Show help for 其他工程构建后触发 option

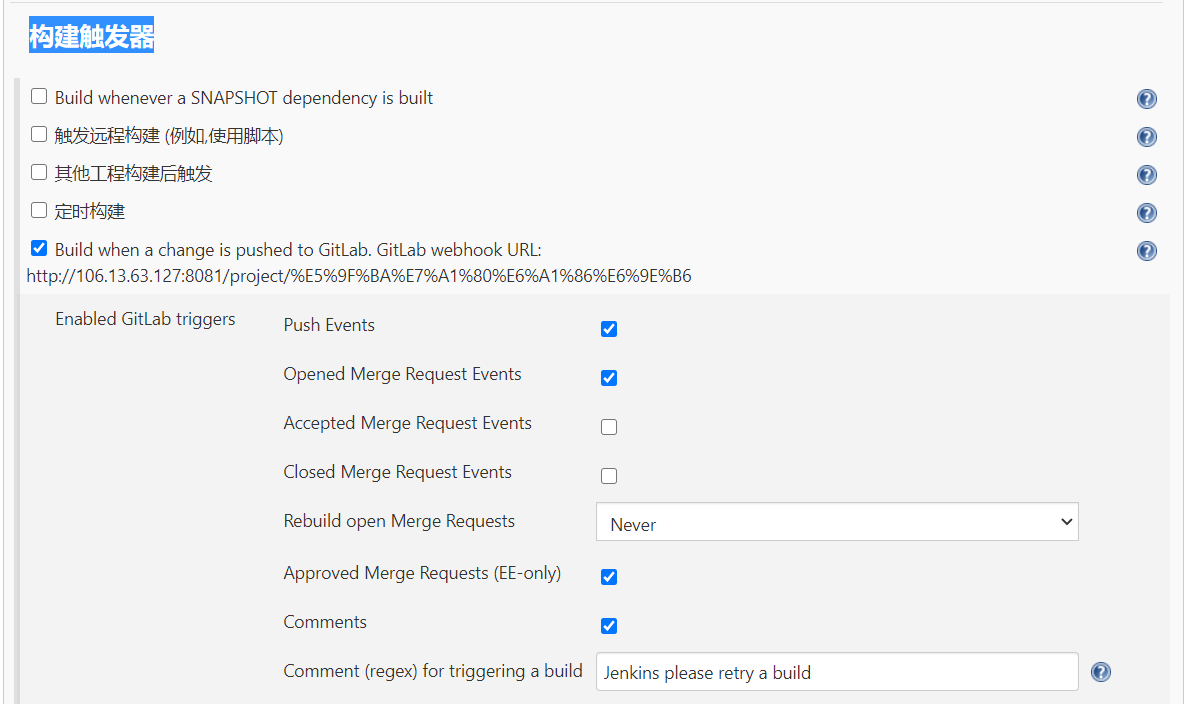click(x=1147, y=175)
